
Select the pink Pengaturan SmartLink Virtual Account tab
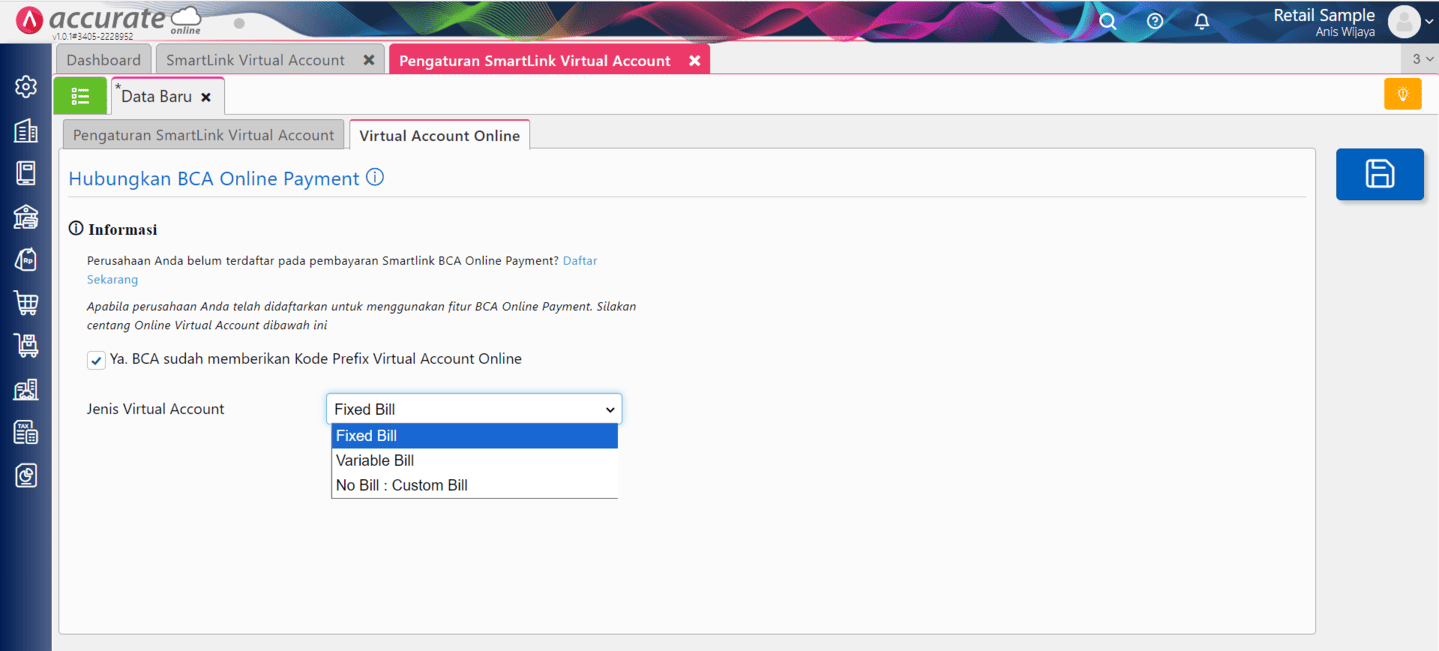tap(535, 60)
